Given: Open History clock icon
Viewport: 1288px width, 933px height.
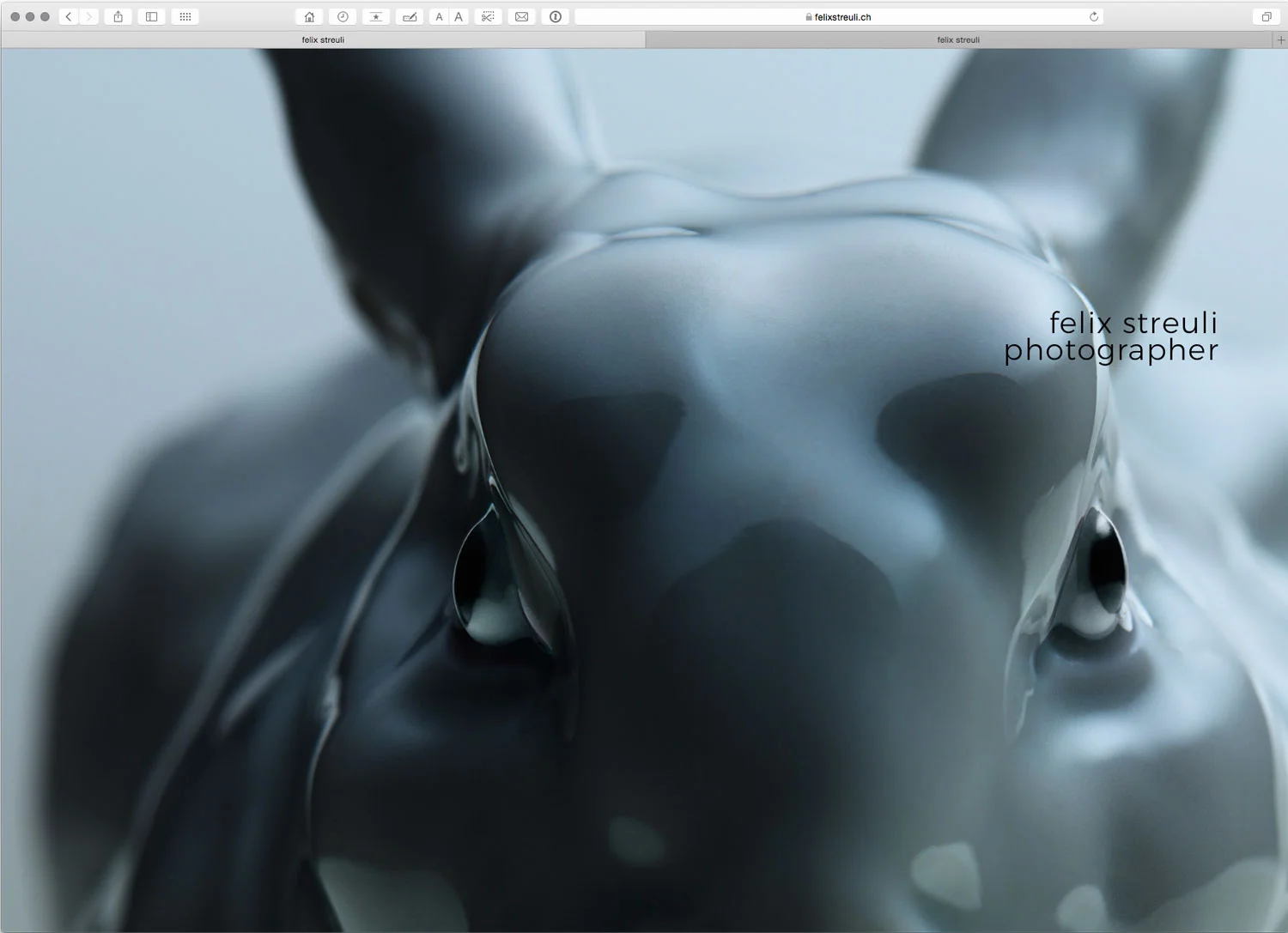Looking at the screenshot, I should (x=343, y=16).
